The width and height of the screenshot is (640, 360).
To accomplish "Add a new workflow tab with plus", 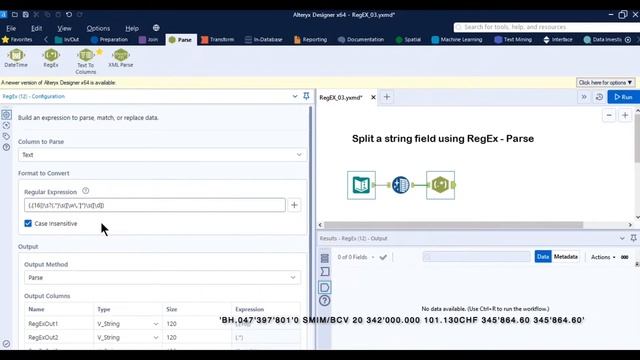I will click(x=387, y=97).
